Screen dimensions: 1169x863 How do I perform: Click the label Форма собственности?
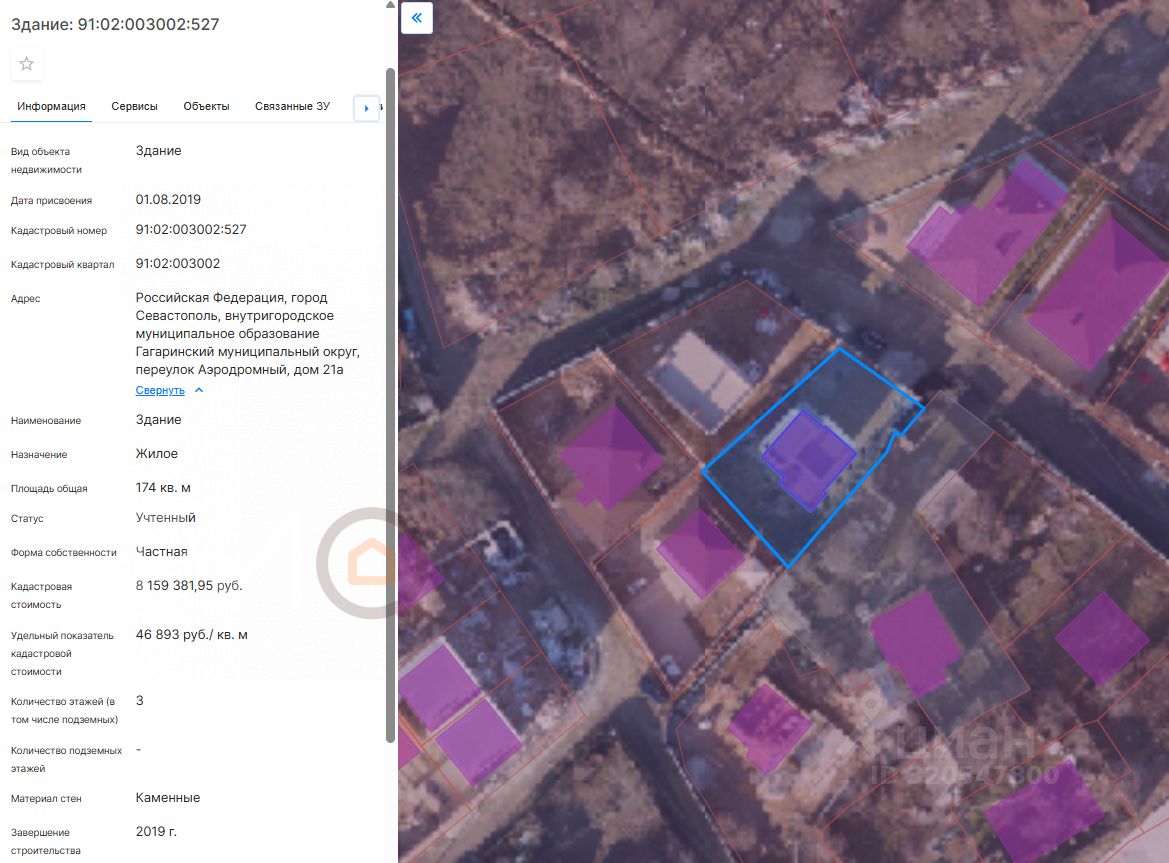63,553
